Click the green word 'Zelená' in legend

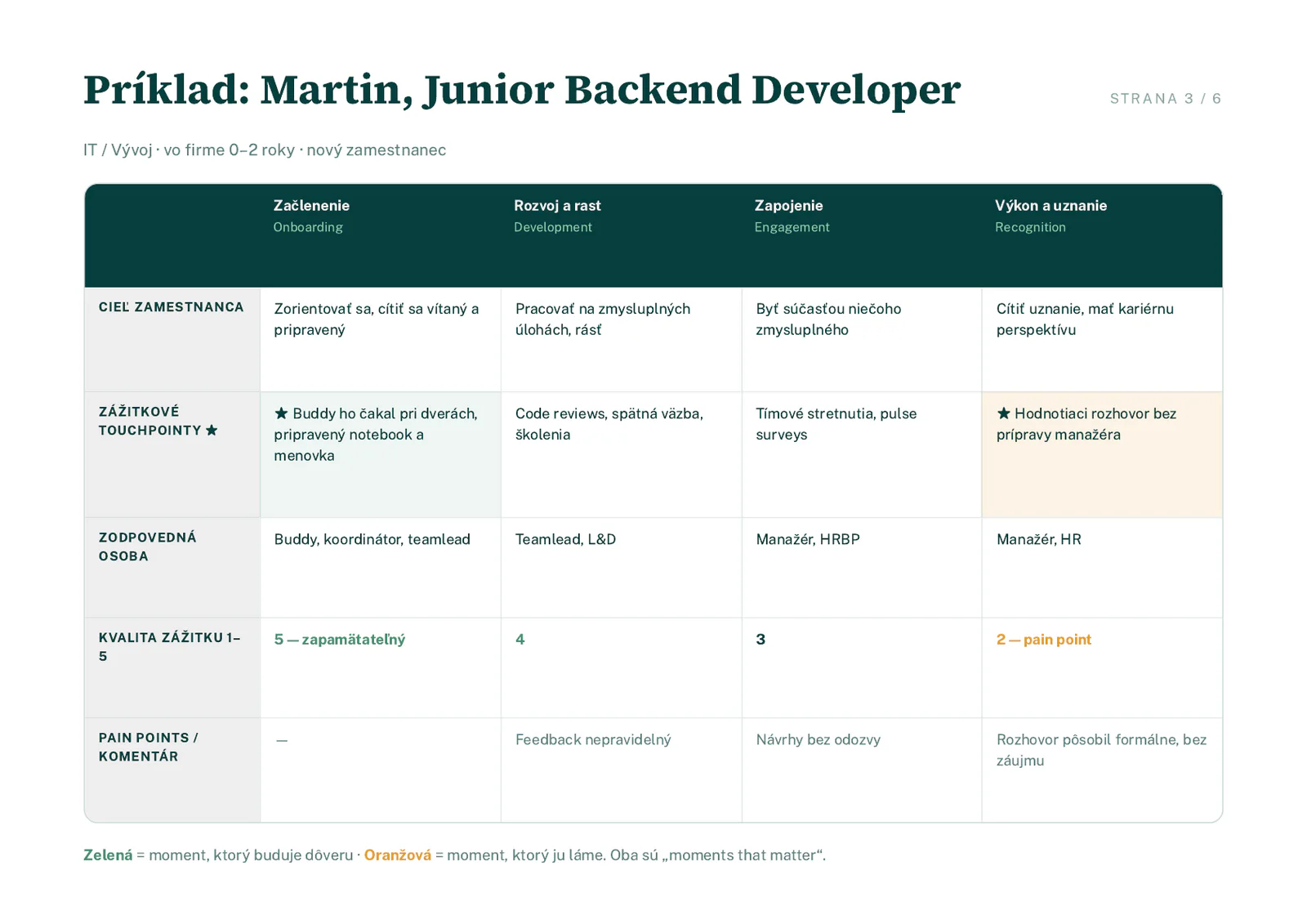pyautogui.click(x=108, y=855)
